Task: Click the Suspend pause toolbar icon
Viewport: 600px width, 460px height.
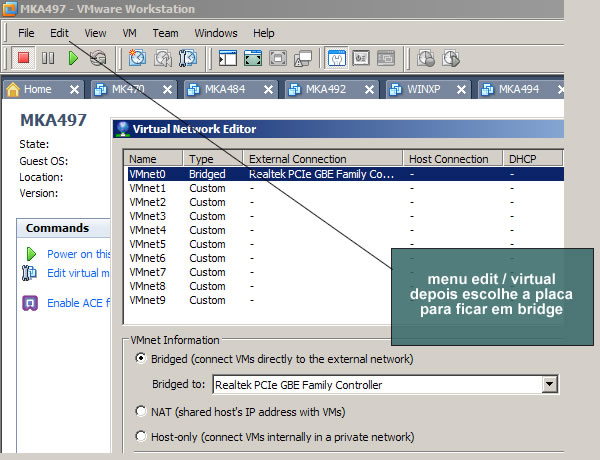Action: pyautogui.click(x=48, y=58)
